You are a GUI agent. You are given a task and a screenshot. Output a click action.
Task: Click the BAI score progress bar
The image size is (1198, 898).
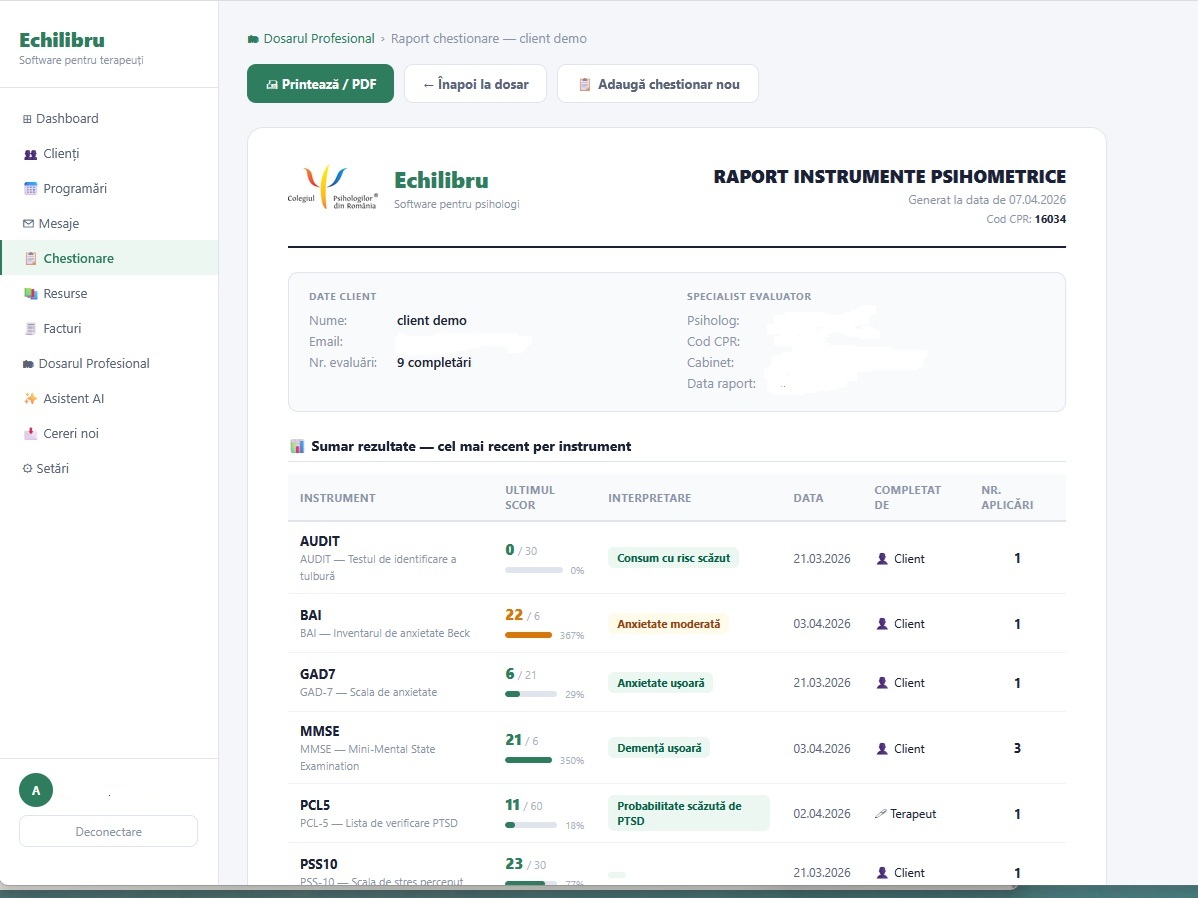click(530, 635)
